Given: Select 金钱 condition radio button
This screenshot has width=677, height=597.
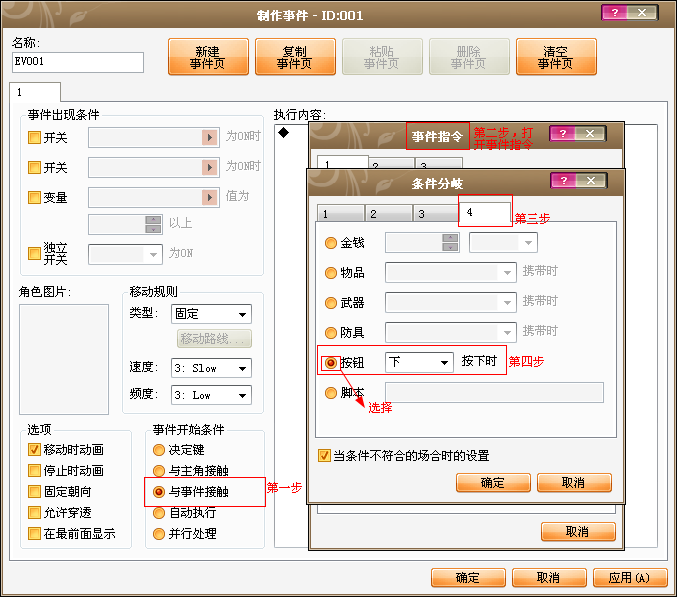Looking at the screenshot, I should click(331, 243).
